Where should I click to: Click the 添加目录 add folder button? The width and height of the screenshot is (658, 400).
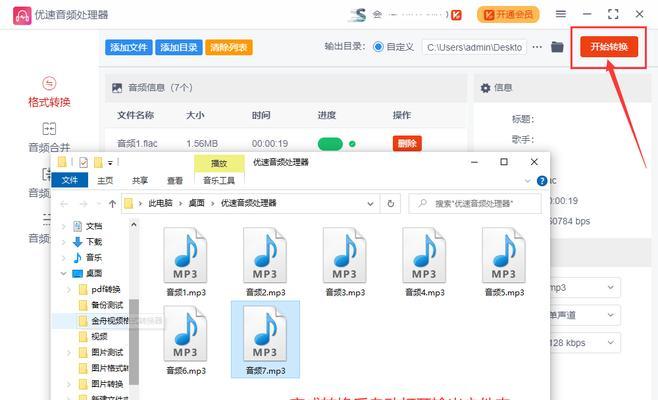(179, 47)
